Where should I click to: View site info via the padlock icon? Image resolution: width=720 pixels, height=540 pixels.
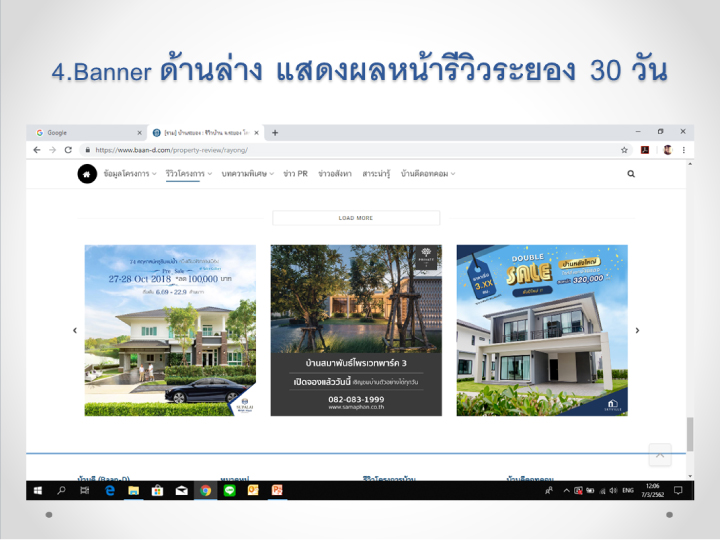[x=87, y=150]
